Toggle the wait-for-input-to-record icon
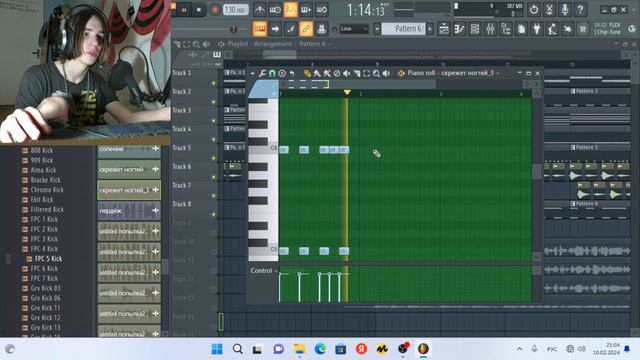 pyautogui.click(x=275, y=9)
